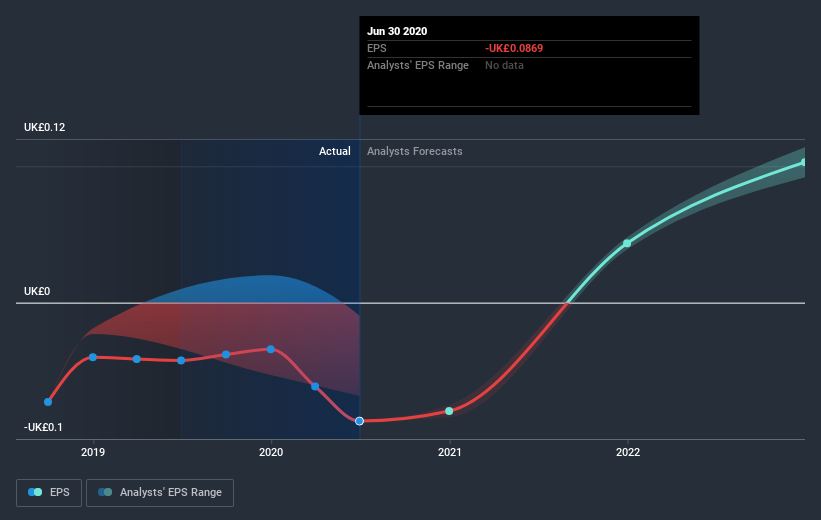
Task: Click the 'Actual' section label
Action: [x=335, y=151]
